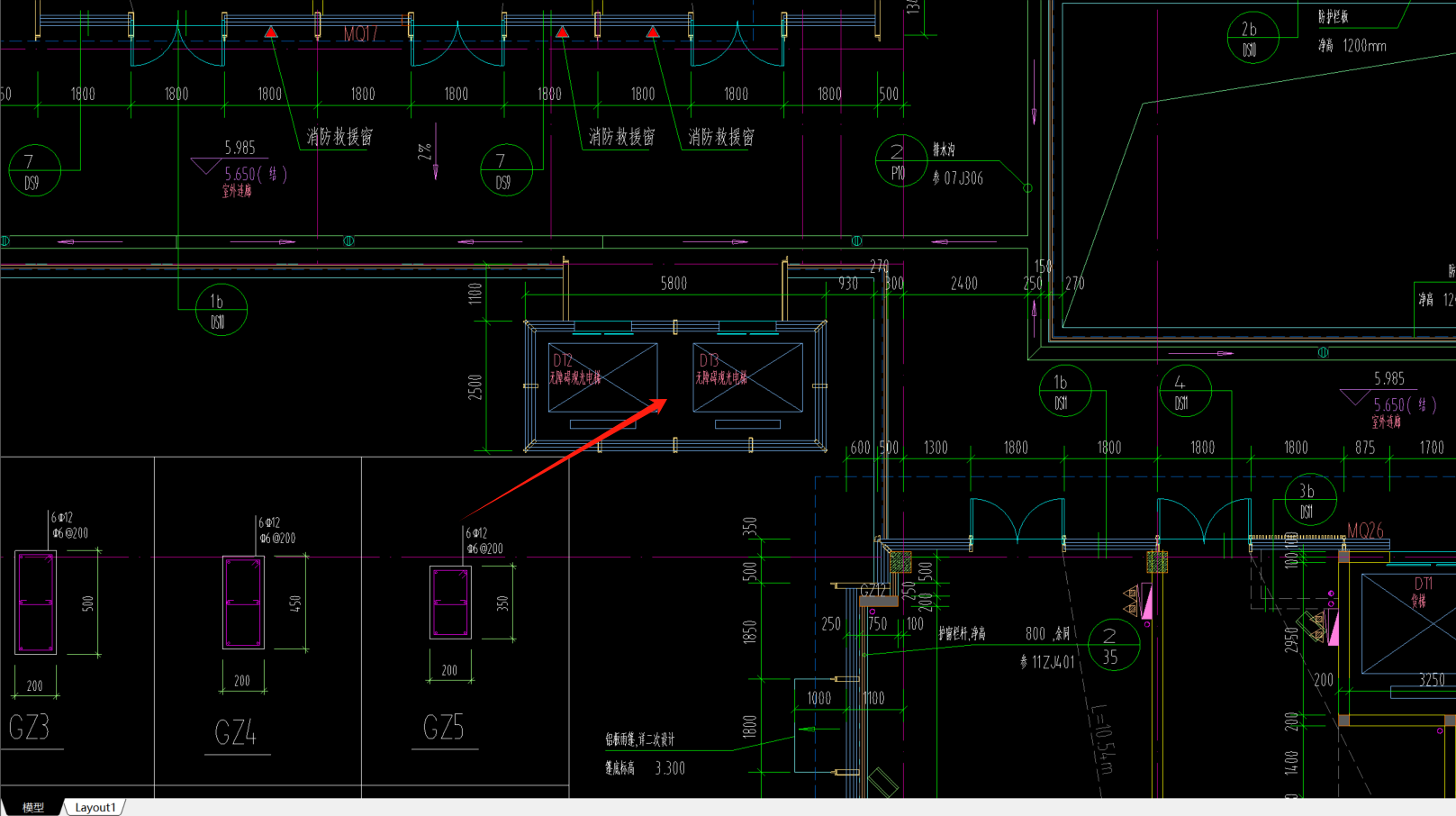Select the GZ12 column label
This screenshot has width=1456, height=816.
tap(874, 591)
